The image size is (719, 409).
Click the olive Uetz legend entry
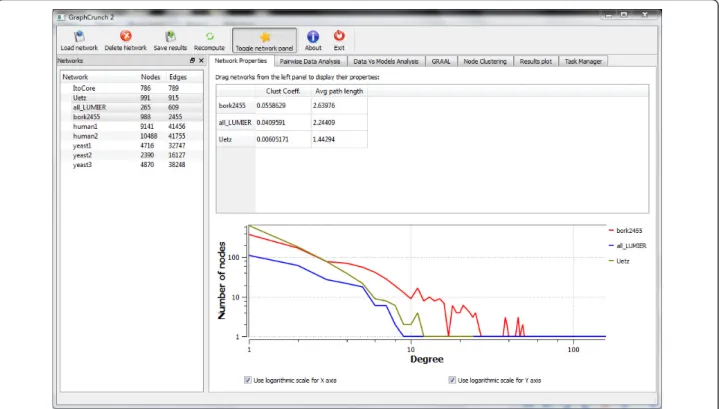pos(619,261)
